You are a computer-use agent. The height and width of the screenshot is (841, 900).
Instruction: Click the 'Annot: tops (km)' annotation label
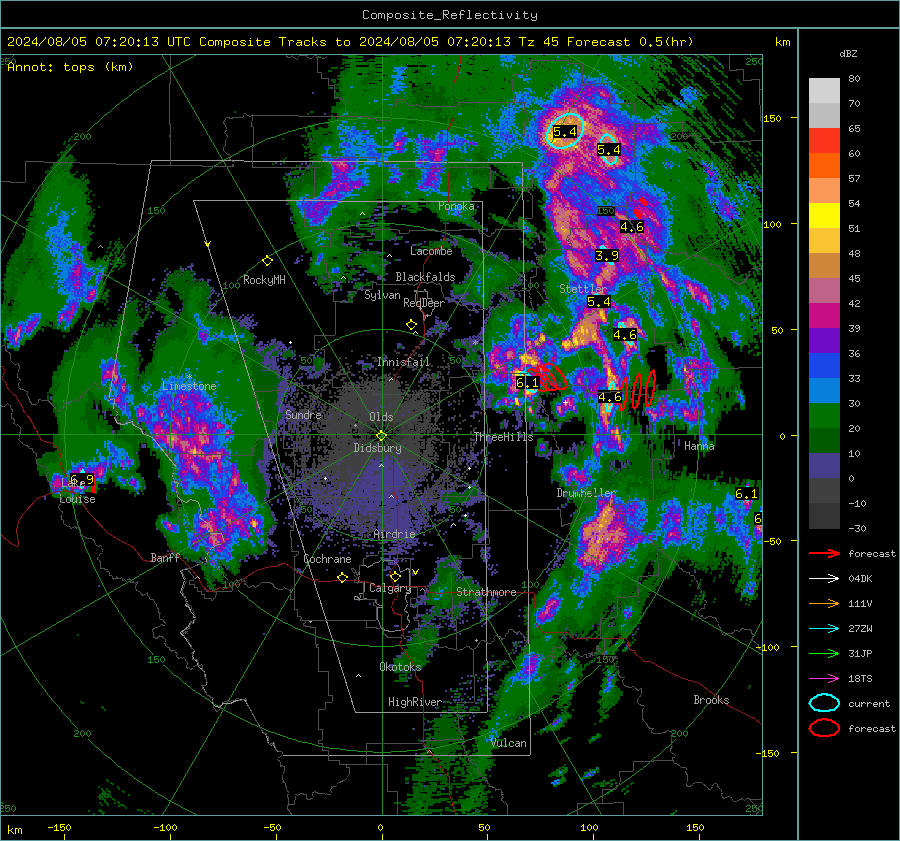pos(70,67)
